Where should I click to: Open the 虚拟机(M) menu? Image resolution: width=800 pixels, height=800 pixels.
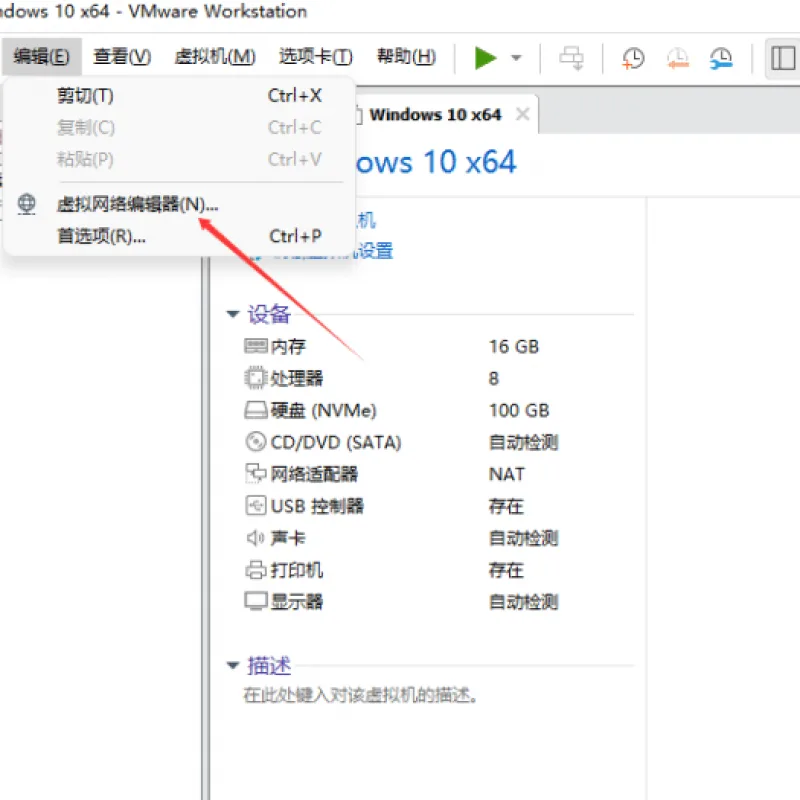click(215, 57)
